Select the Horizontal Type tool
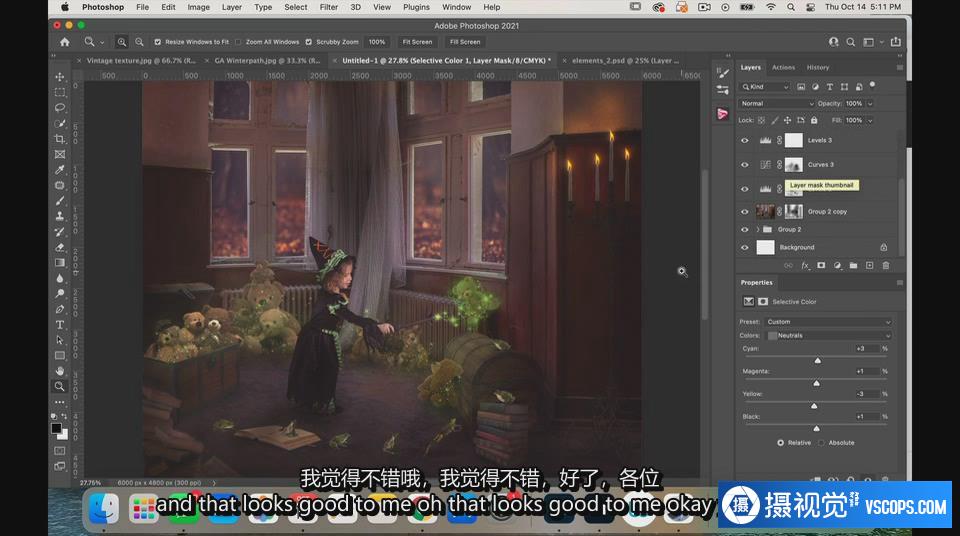960x536 pixels. [59, 325]
